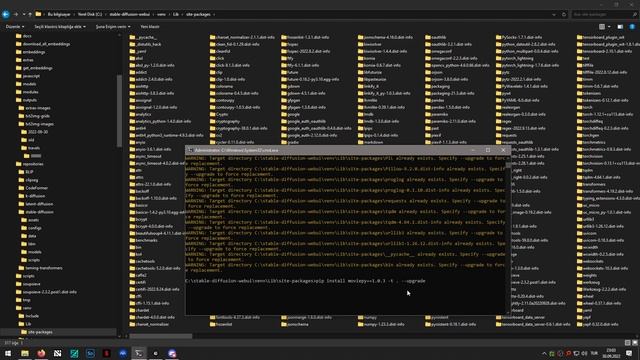This screenshot has width=640, height=360.
Task: Select the 'colorama' folder icon
Action: pyautogui.click(x=213, y=86)
